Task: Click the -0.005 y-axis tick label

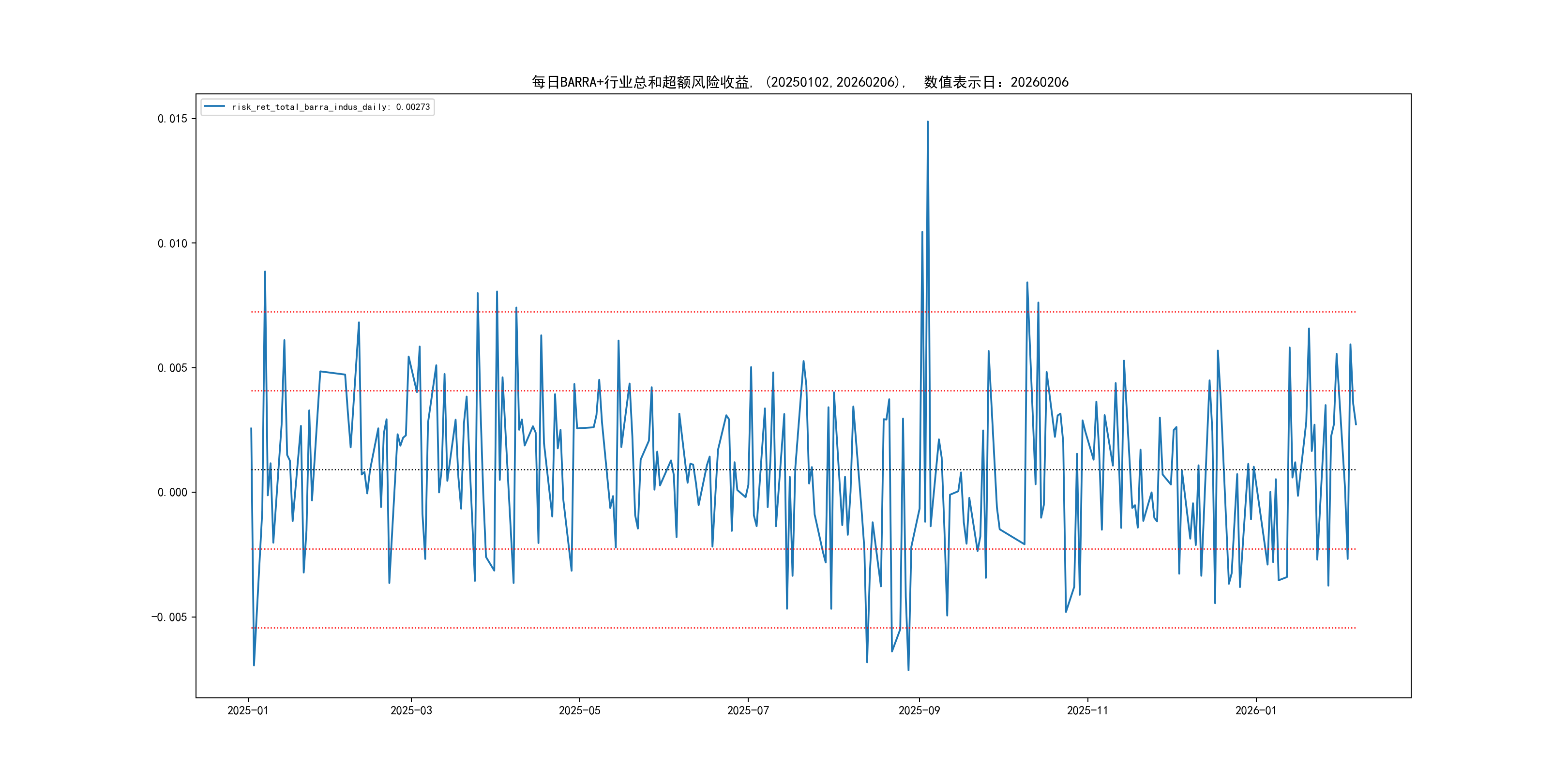Action: click(169, 617)
